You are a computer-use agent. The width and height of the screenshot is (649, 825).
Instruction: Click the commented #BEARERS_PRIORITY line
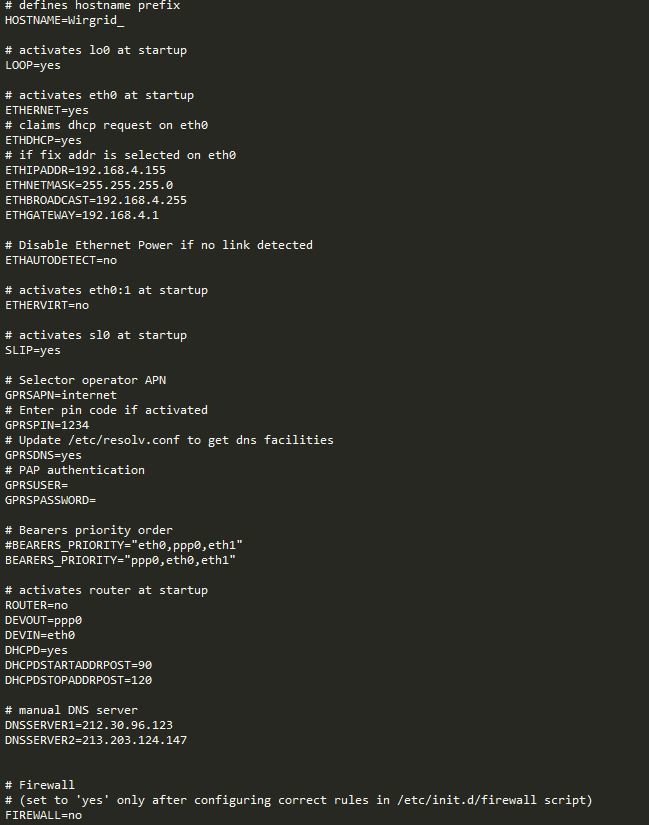pos(124,545)
